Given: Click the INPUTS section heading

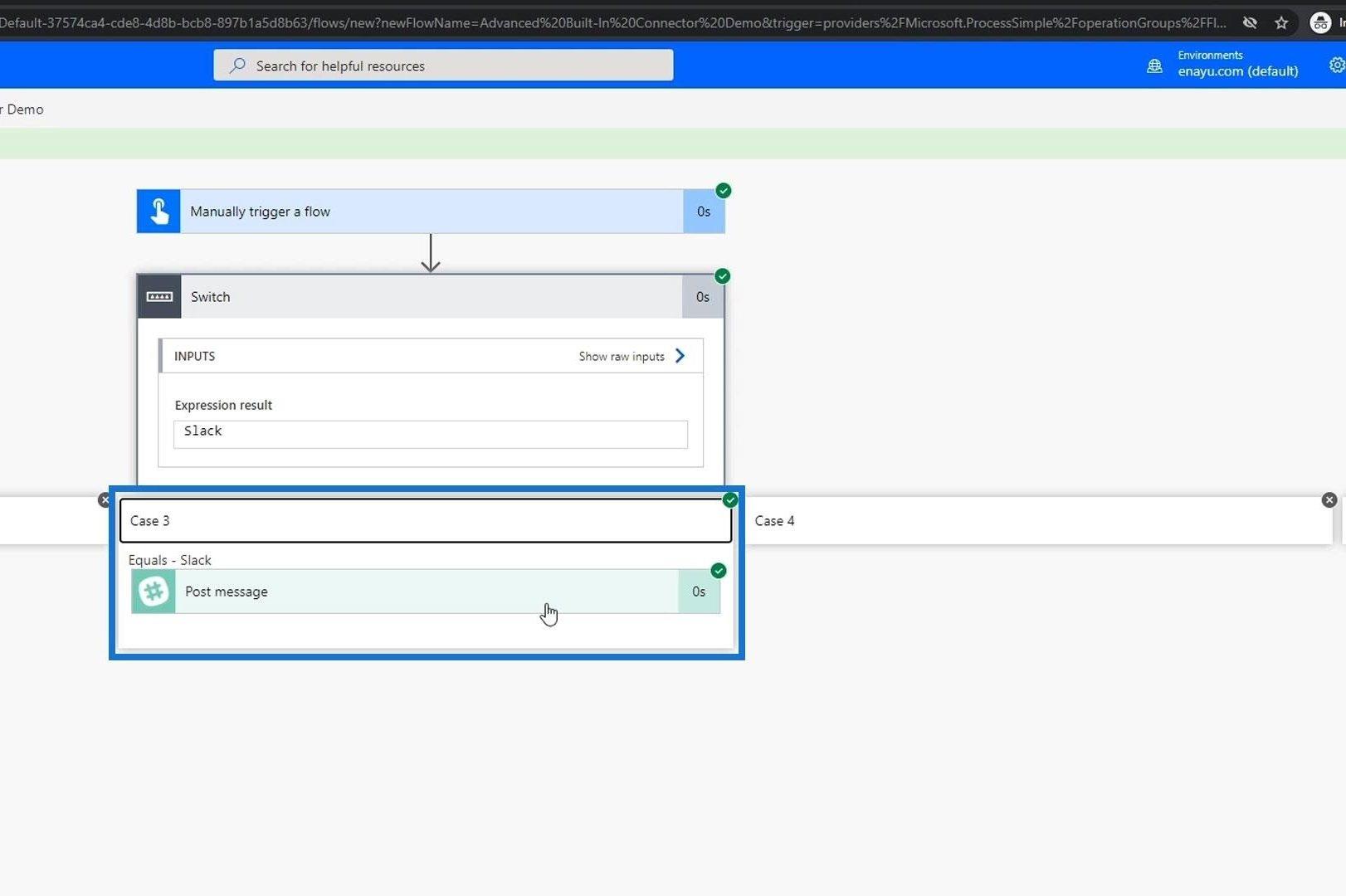Looking at the screenshot, I should [x=195, y=357].
